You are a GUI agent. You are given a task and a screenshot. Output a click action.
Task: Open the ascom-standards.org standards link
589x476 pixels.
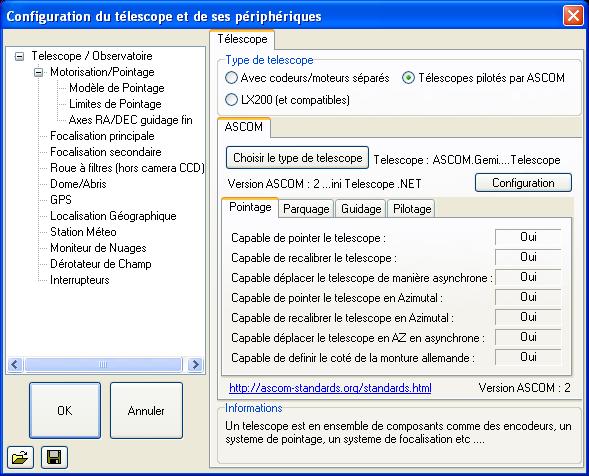coord(330,388)
